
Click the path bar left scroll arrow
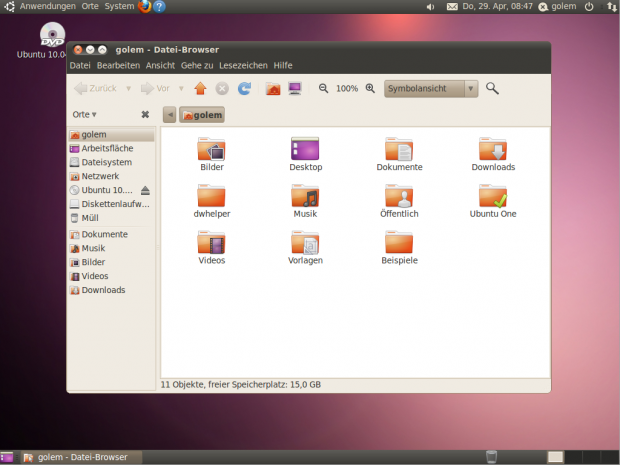170,115
